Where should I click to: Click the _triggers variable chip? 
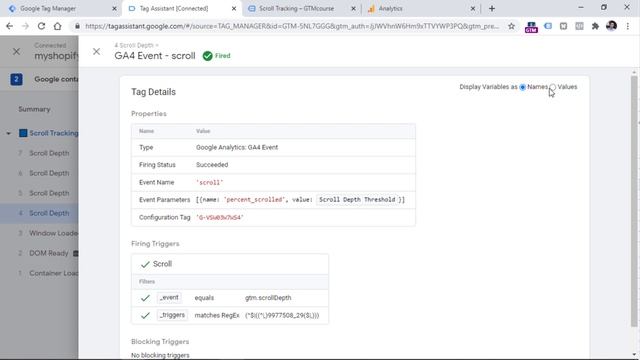(x=172, y=315)
